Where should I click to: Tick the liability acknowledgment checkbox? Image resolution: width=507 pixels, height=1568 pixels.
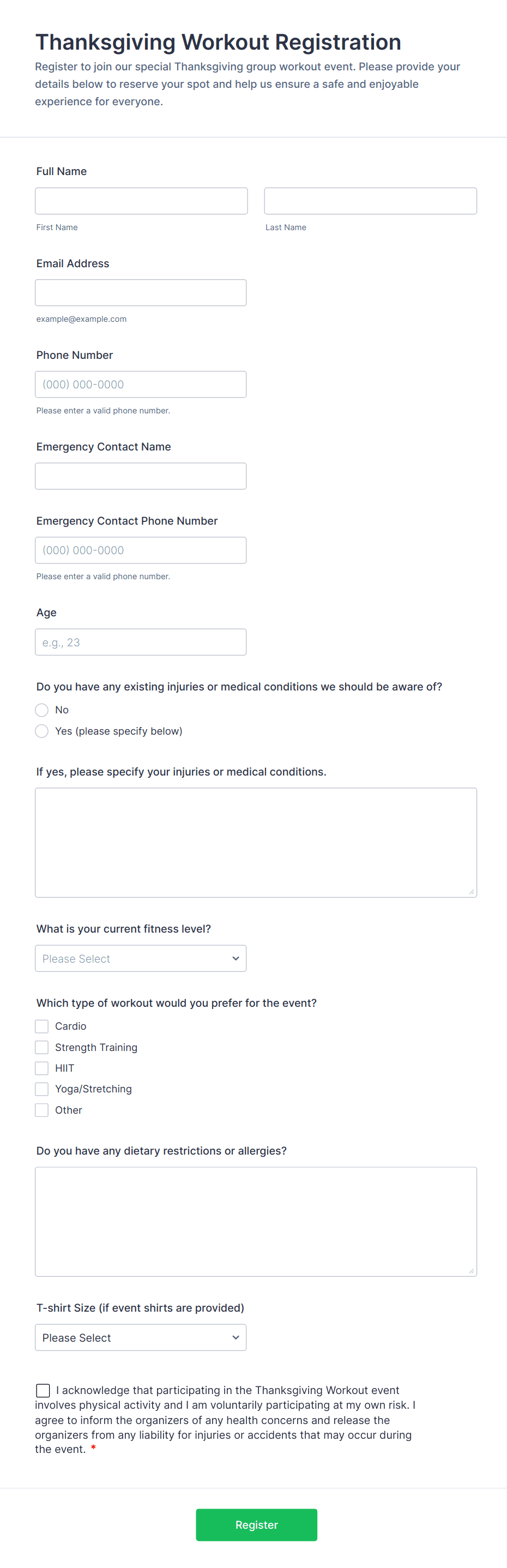tap(43, 1390)
